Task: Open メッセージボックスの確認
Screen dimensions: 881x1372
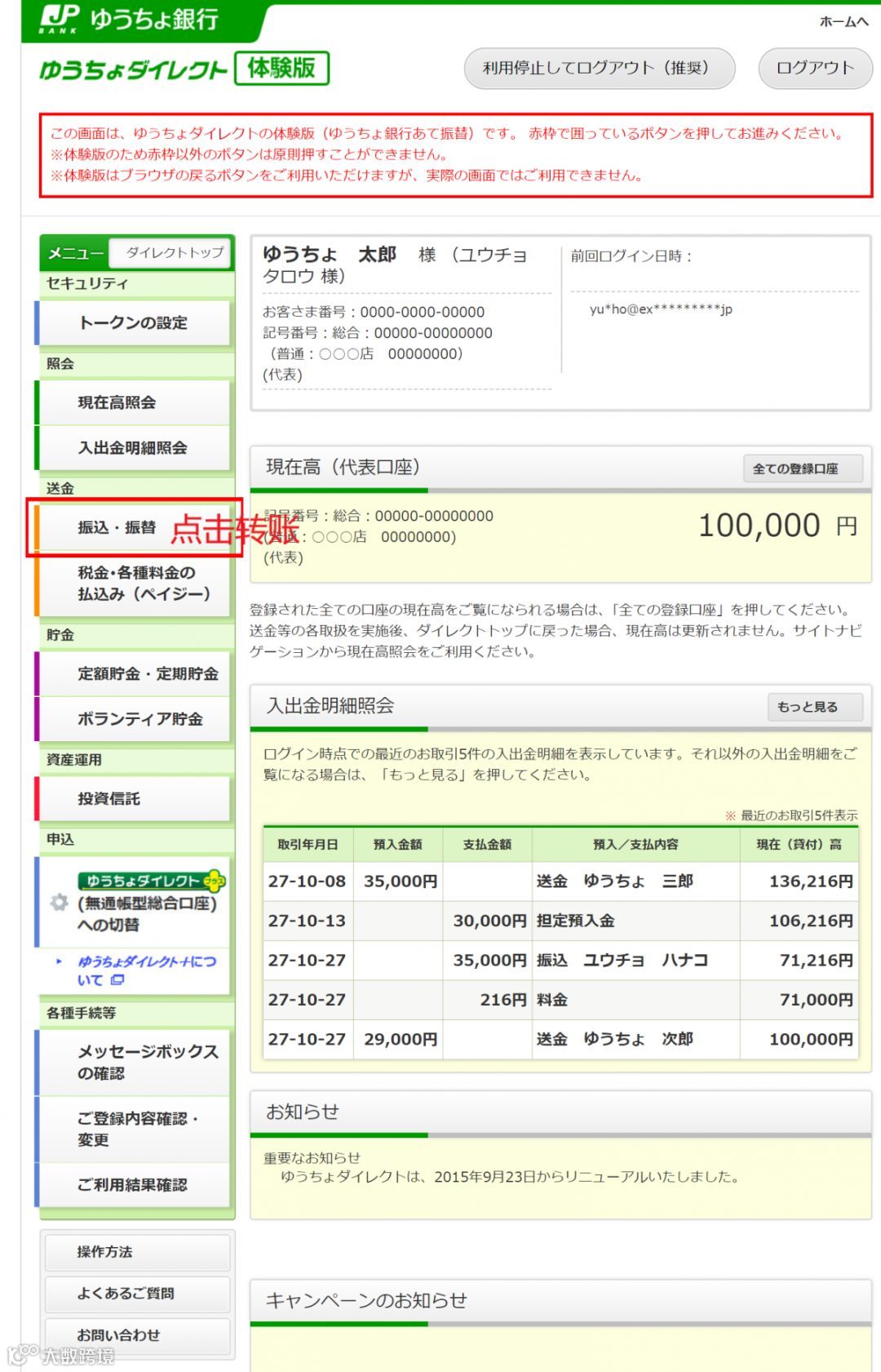Action: coord(134,1062)
